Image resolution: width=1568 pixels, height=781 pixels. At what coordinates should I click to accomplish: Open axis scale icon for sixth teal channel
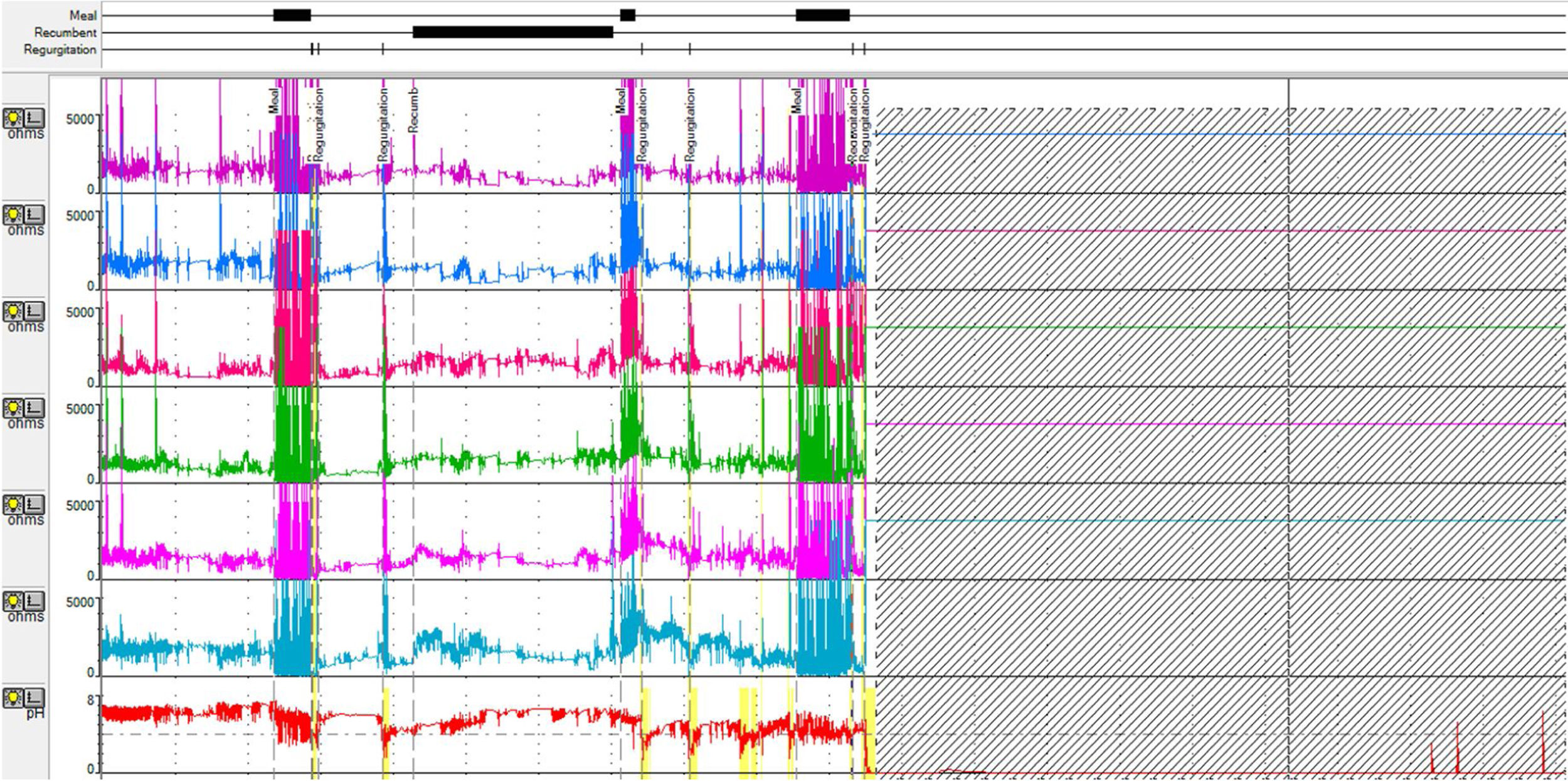(x=34, y=601)
